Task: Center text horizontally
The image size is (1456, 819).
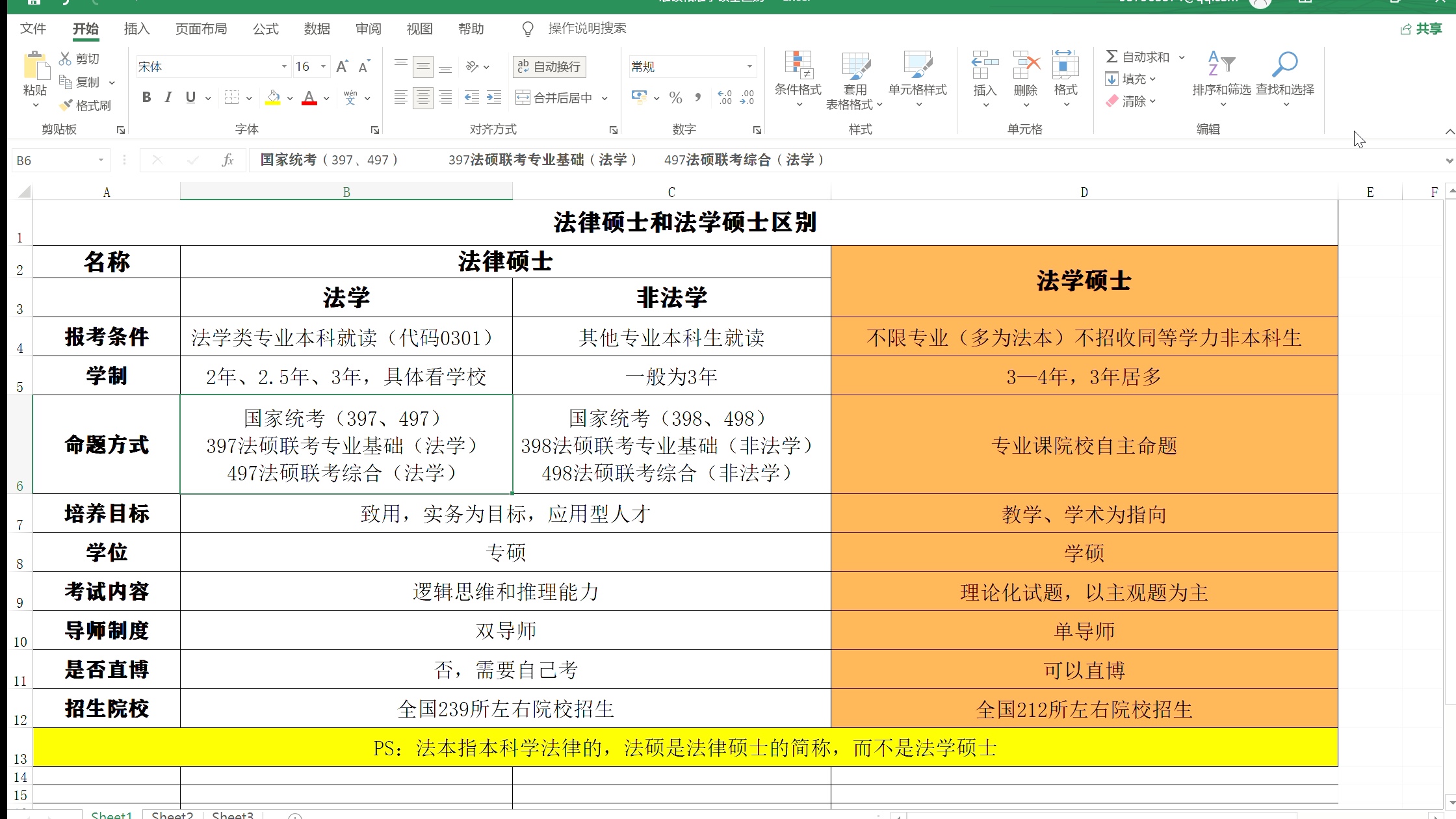Action: coord(423,97)
